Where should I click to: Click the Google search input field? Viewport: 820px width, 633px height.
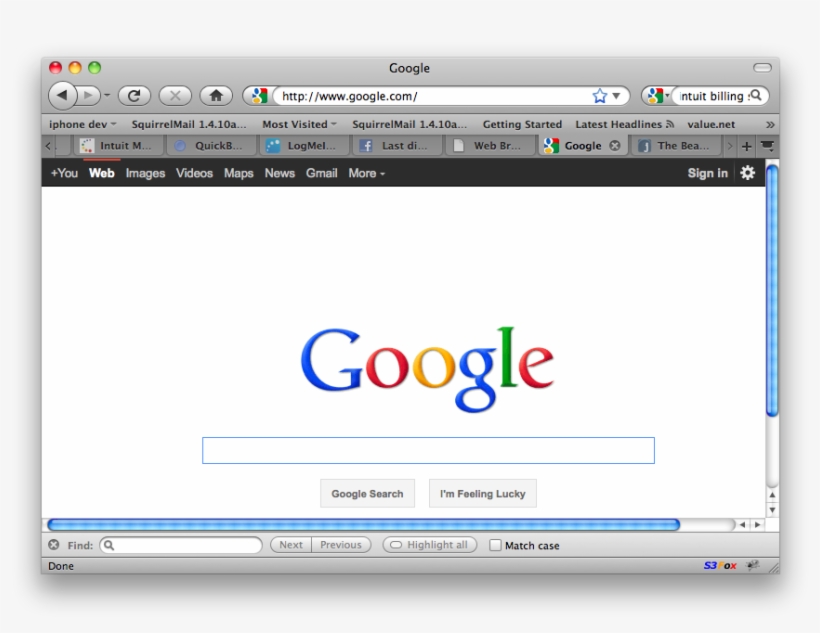click(x=428, y=450)
